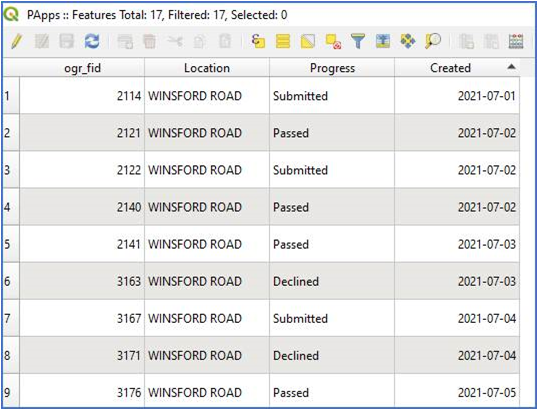The width and height of the screenshot is (539, 410).
Task: Click the save edits floppy icon
Action: pyautogui.click(x=66, y=42)
